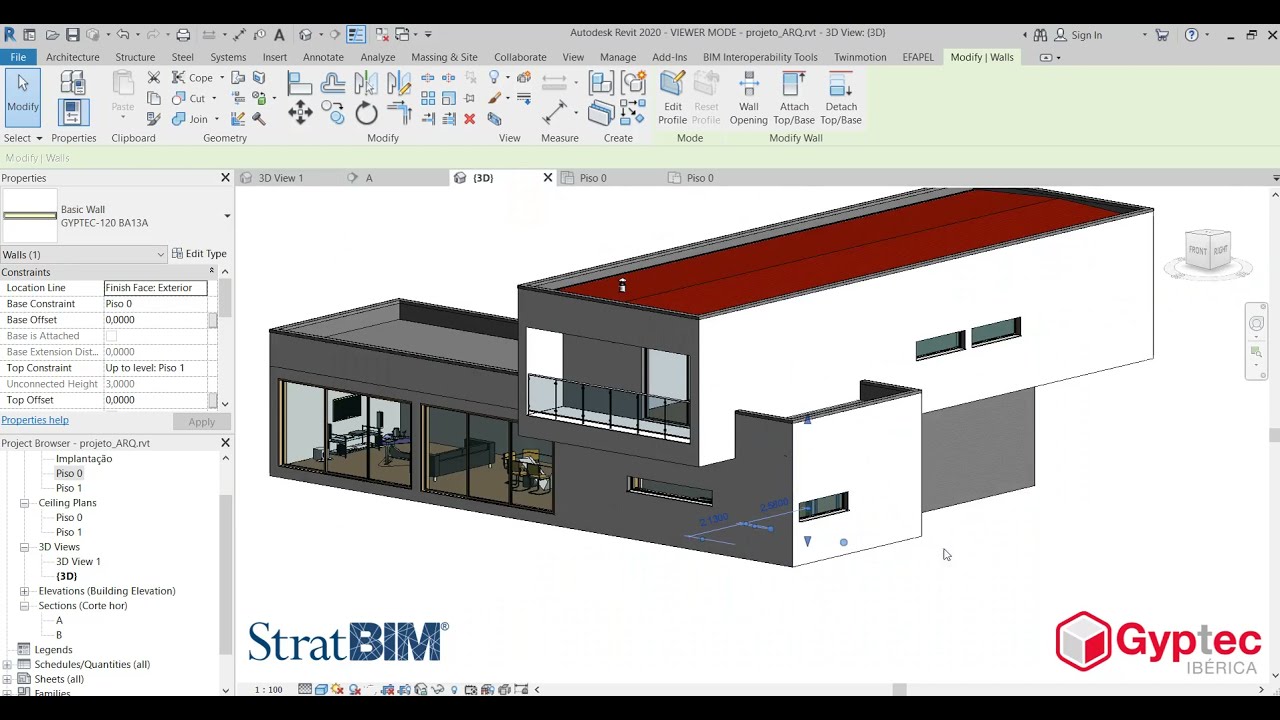Click the red Delete X icon
This screenshot has width=1280, height=720.
[469, 119]
